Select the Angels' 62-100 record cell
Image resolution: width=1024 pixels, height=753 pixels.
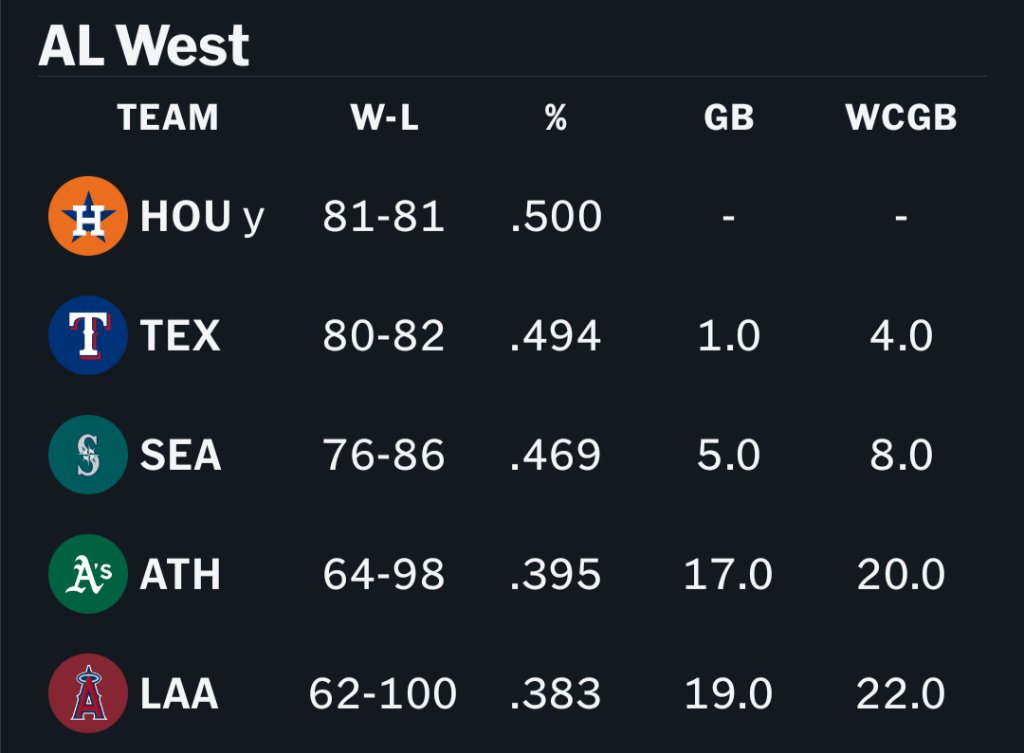pos(383,694)
